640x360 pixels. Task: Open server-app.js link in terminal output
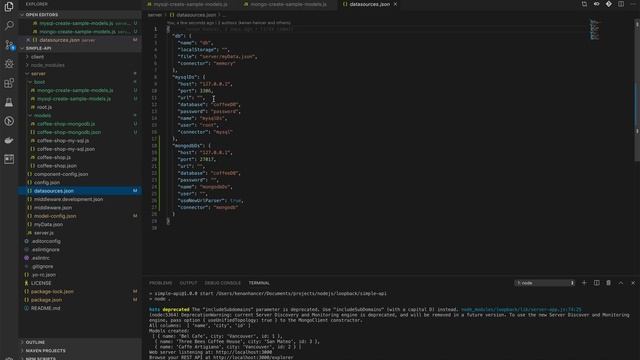click(521, 309)
